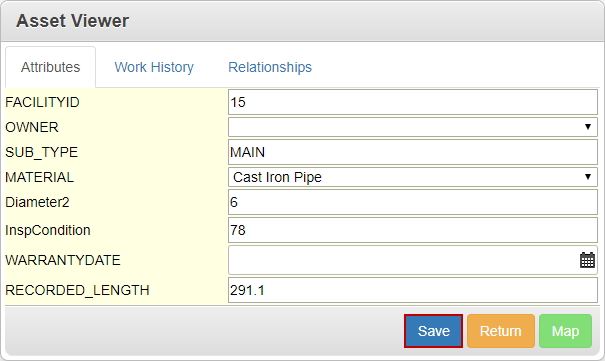Click the OWNER field label
Image resolution: width=605 pixels, height=361 pixels.
pos(32,127)
